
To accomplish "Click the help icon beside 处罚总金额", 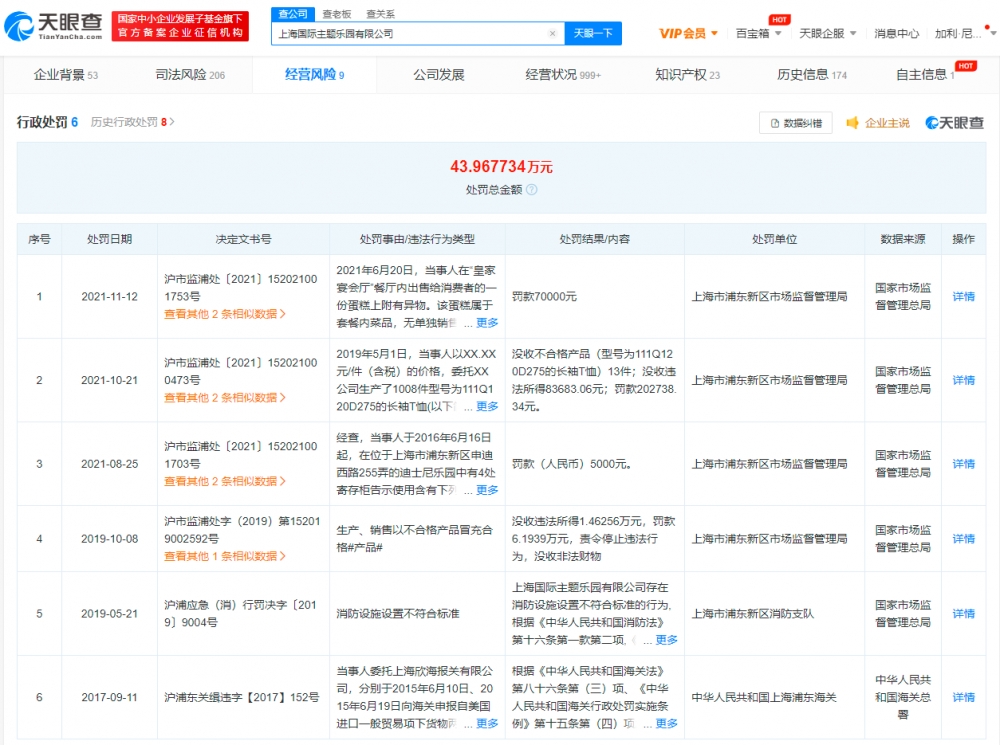I will click(x=532, y=189).
